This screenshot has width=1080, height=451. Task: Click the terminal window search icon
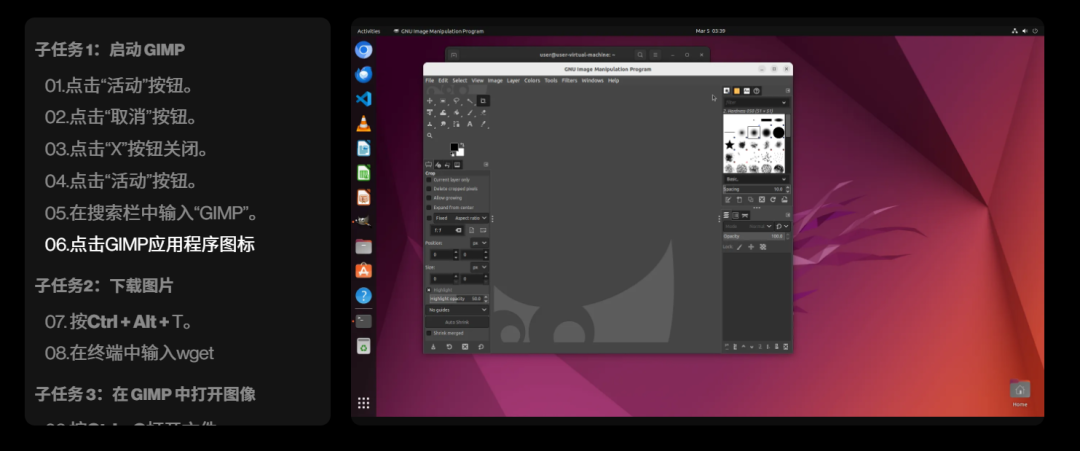pyautogui.click(x=640, y=54)
